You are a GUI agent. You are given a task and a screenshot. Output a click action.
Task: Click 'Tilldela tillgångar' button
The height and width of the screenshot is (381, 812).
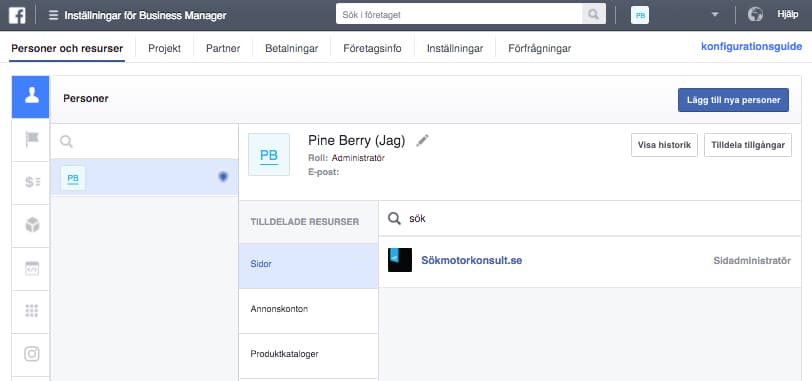click(x=748, y=145)
